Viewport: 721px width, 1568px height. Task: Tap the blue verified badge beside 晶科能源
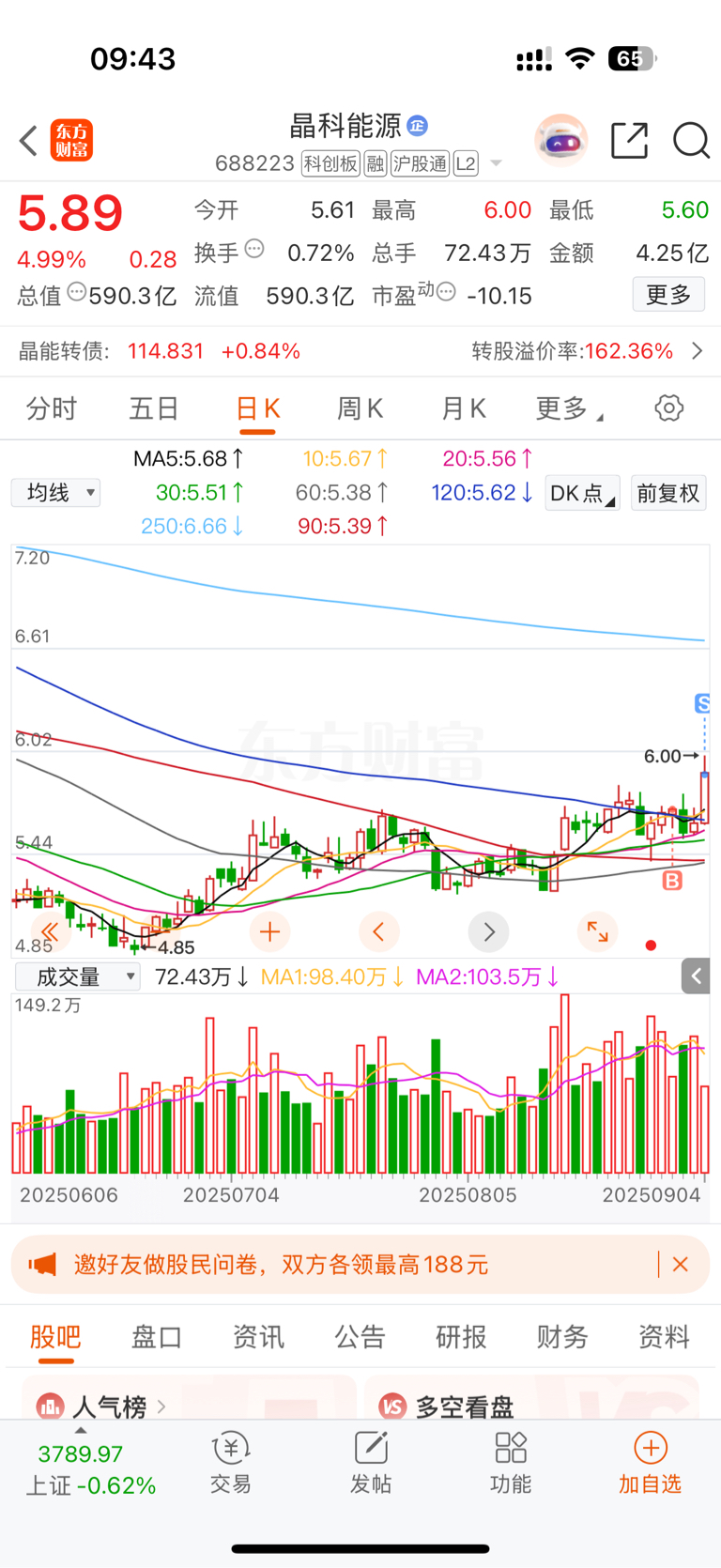(x=418, y=125)
